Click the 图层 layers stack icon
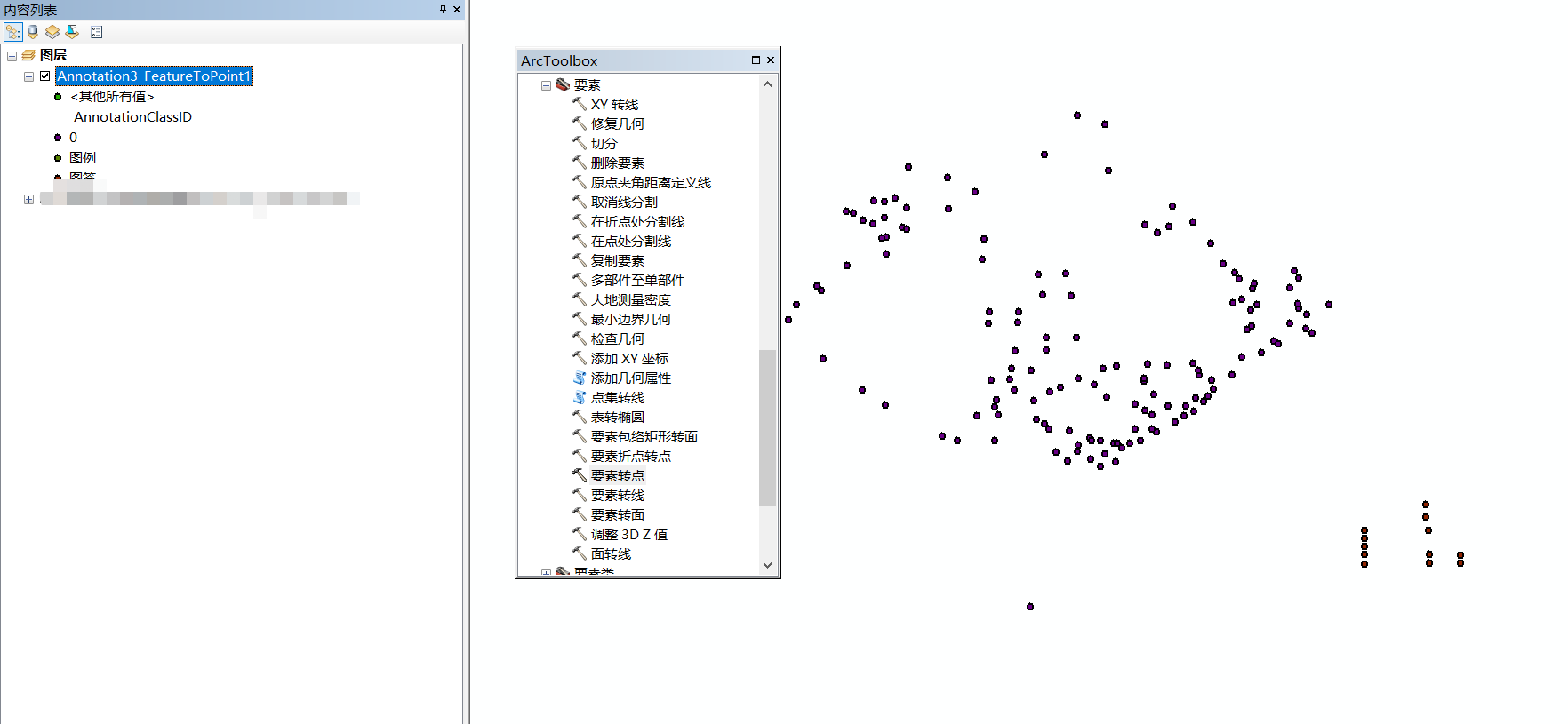This screenshot has width=1568, height=724. pos(28,55)
